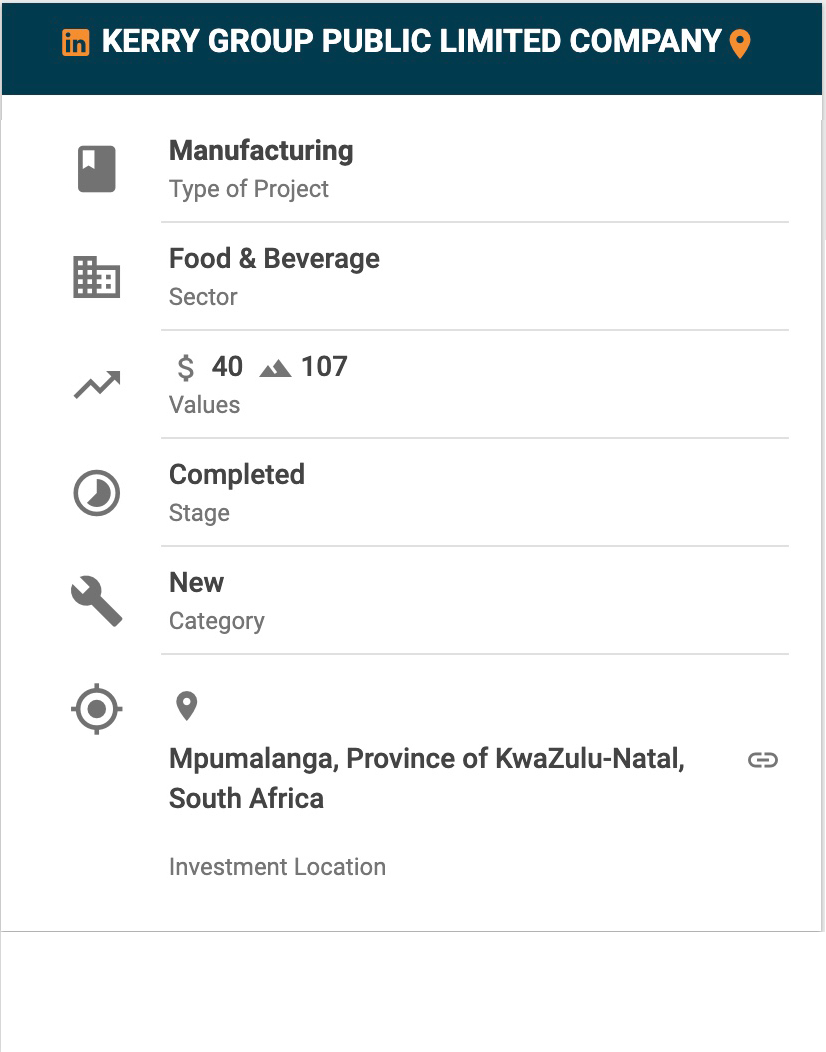Click the gray map pin above Mpumalanga
Image resolution: width=826 pixels, height=1052 pixels.
click(x=186, y=706)
